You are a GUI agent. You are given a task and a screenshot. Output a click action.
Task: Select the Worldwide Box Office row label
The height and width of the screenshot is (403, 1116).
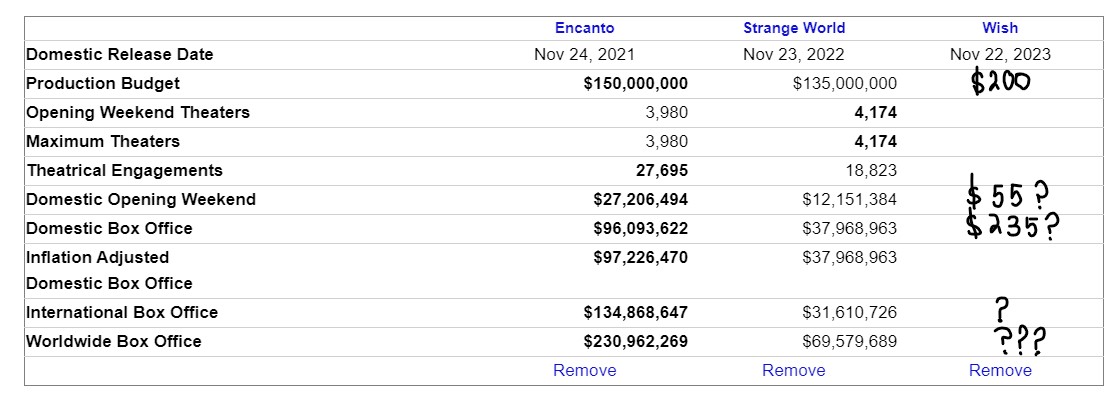[x=114, y=342]
